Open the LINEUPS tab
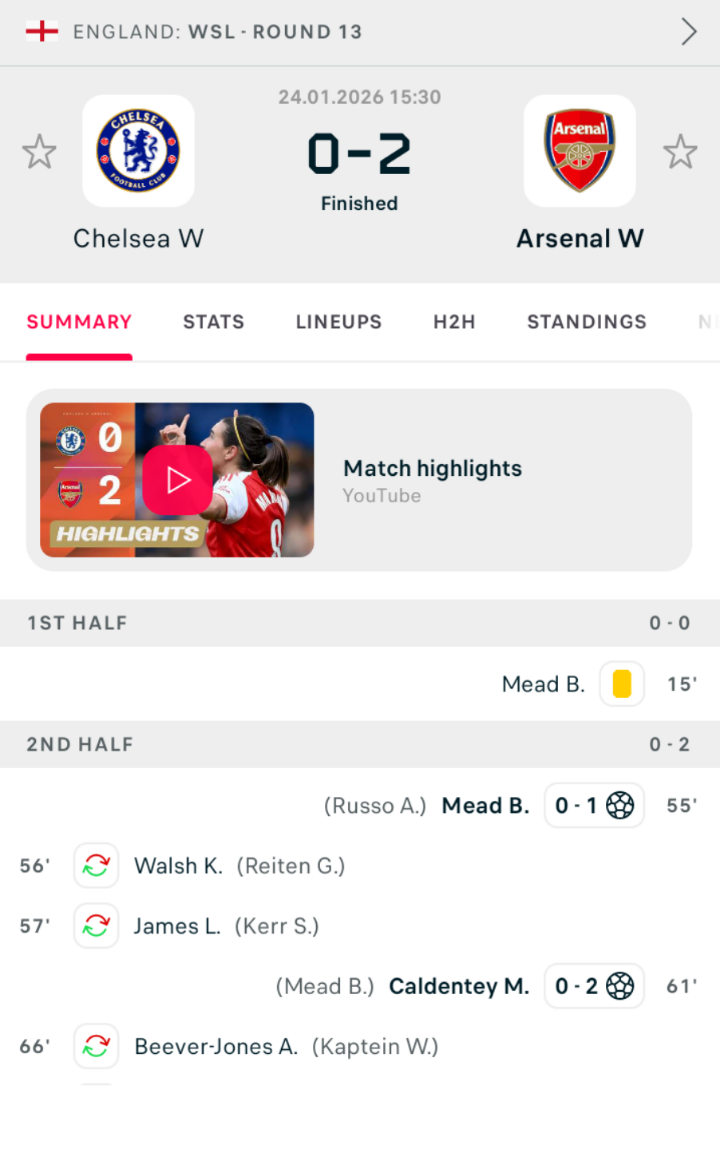 coord(338,322)
